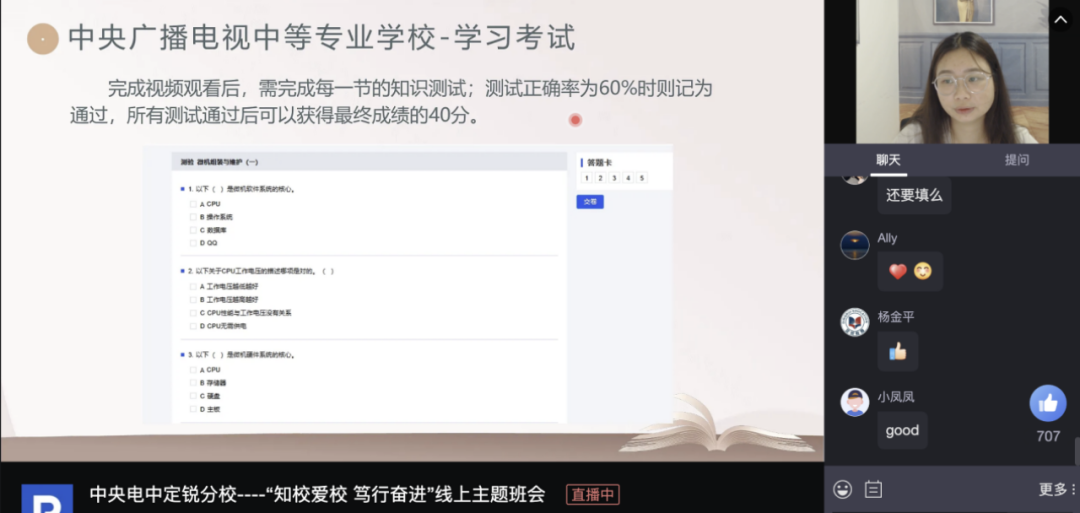
Task: Click the notes icon beside emoji button
Action: pyautogui.click(x=873, y=490)
